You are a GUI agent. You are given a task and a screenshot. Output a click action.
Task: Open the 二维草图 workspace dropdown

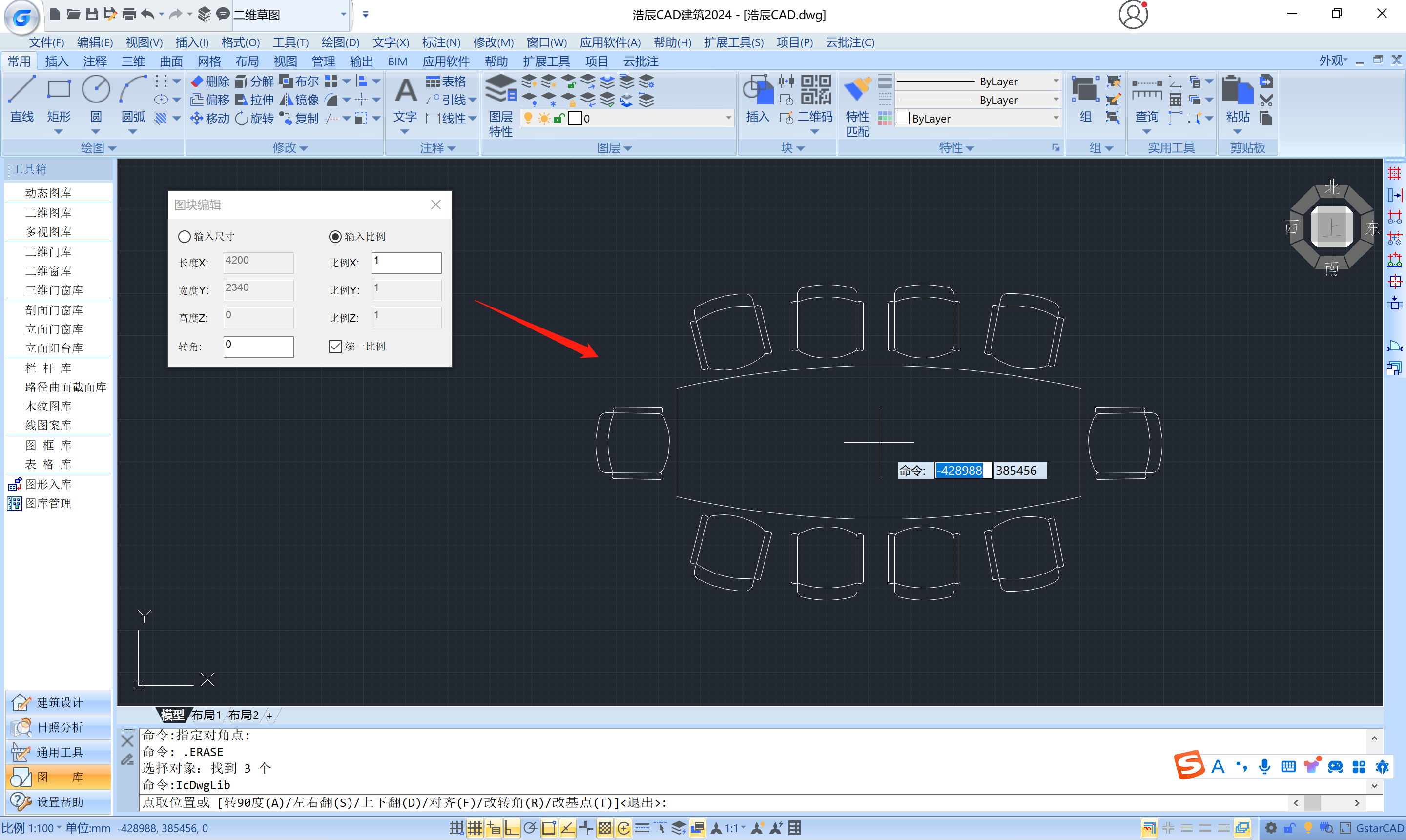(x=343, y=15)
